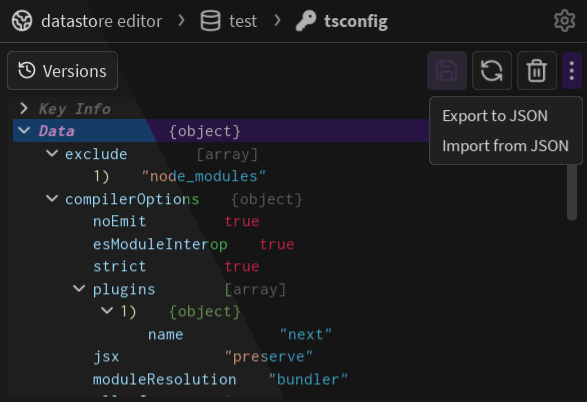Click the true value of esModuleInterop

(277, 244)
